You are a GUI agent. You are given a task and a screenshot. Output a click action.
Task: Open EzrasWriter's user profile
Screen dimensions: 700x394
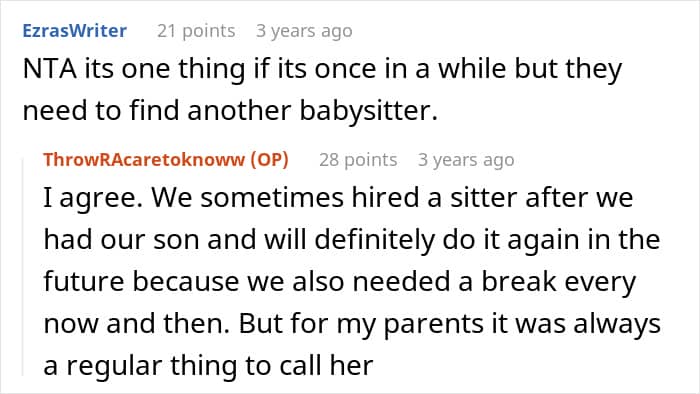point(75,31)
